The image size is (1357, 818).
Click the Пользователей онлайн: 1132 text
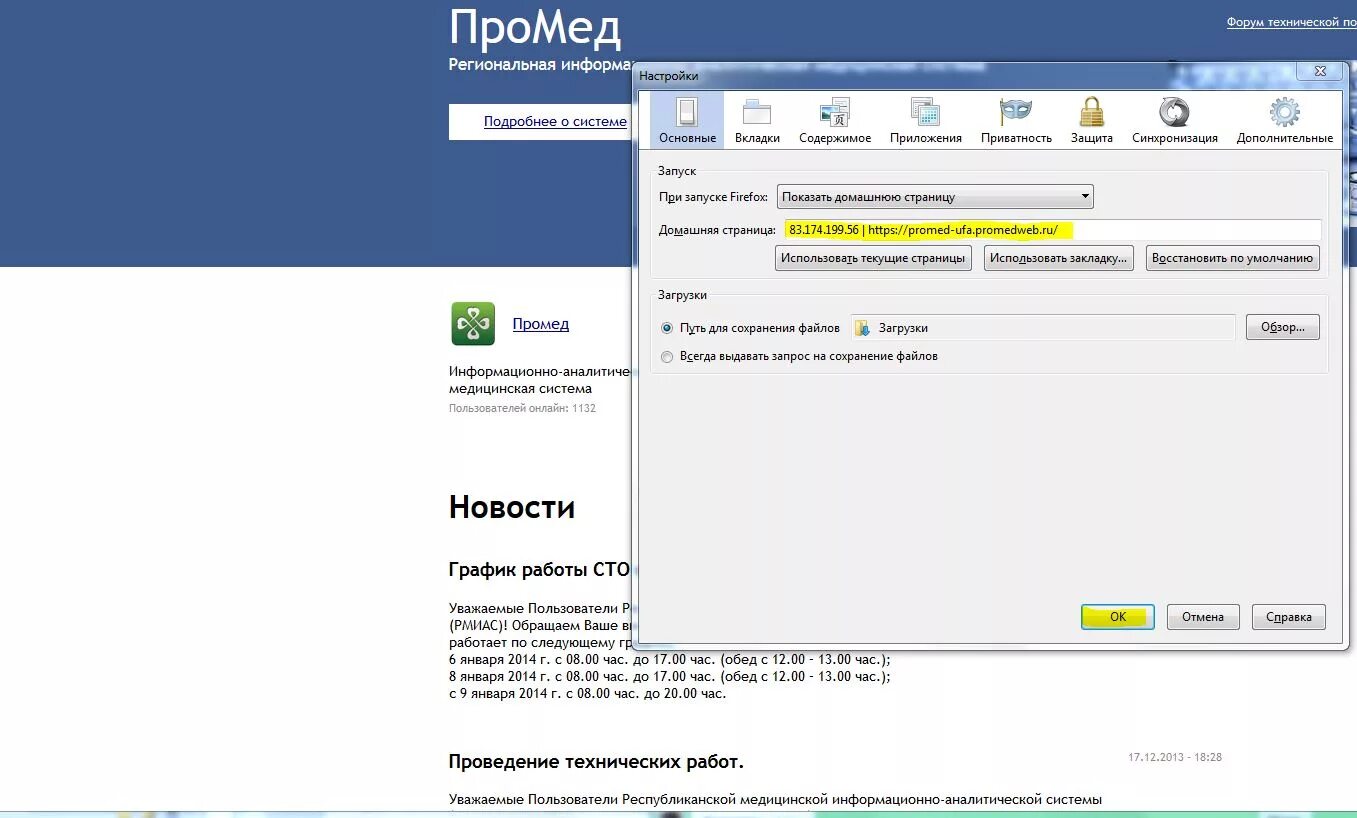tap(522, 408)
